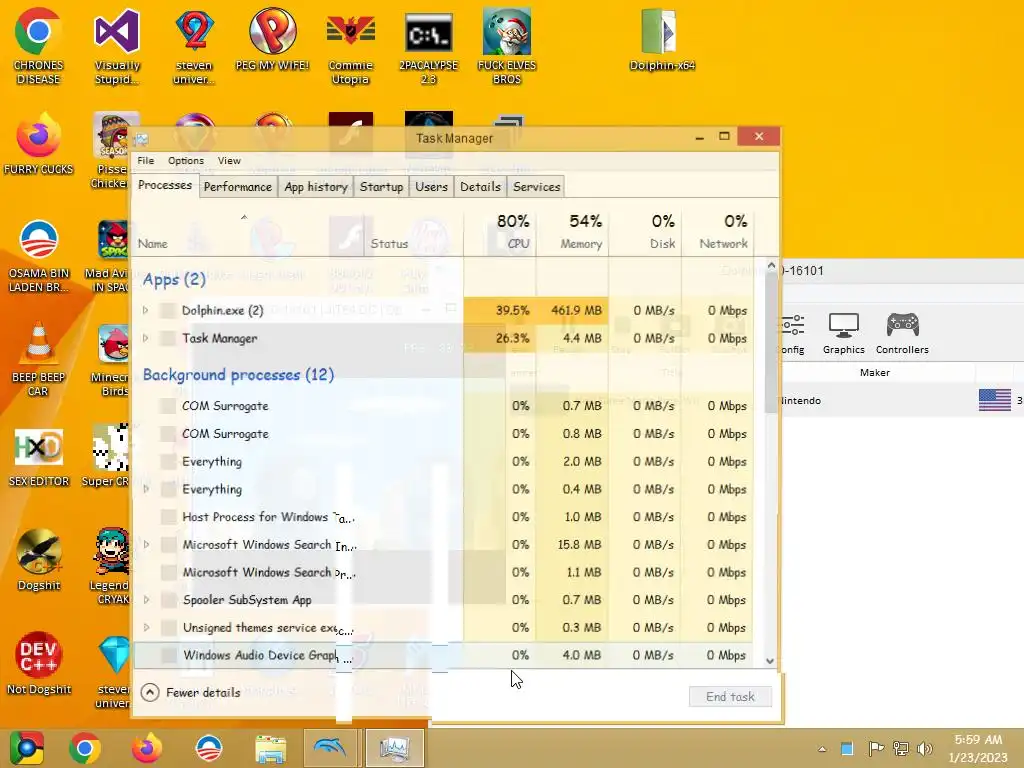Open Graphics settings in Dolphin window
1024x768 pixels.
[843, 333]
